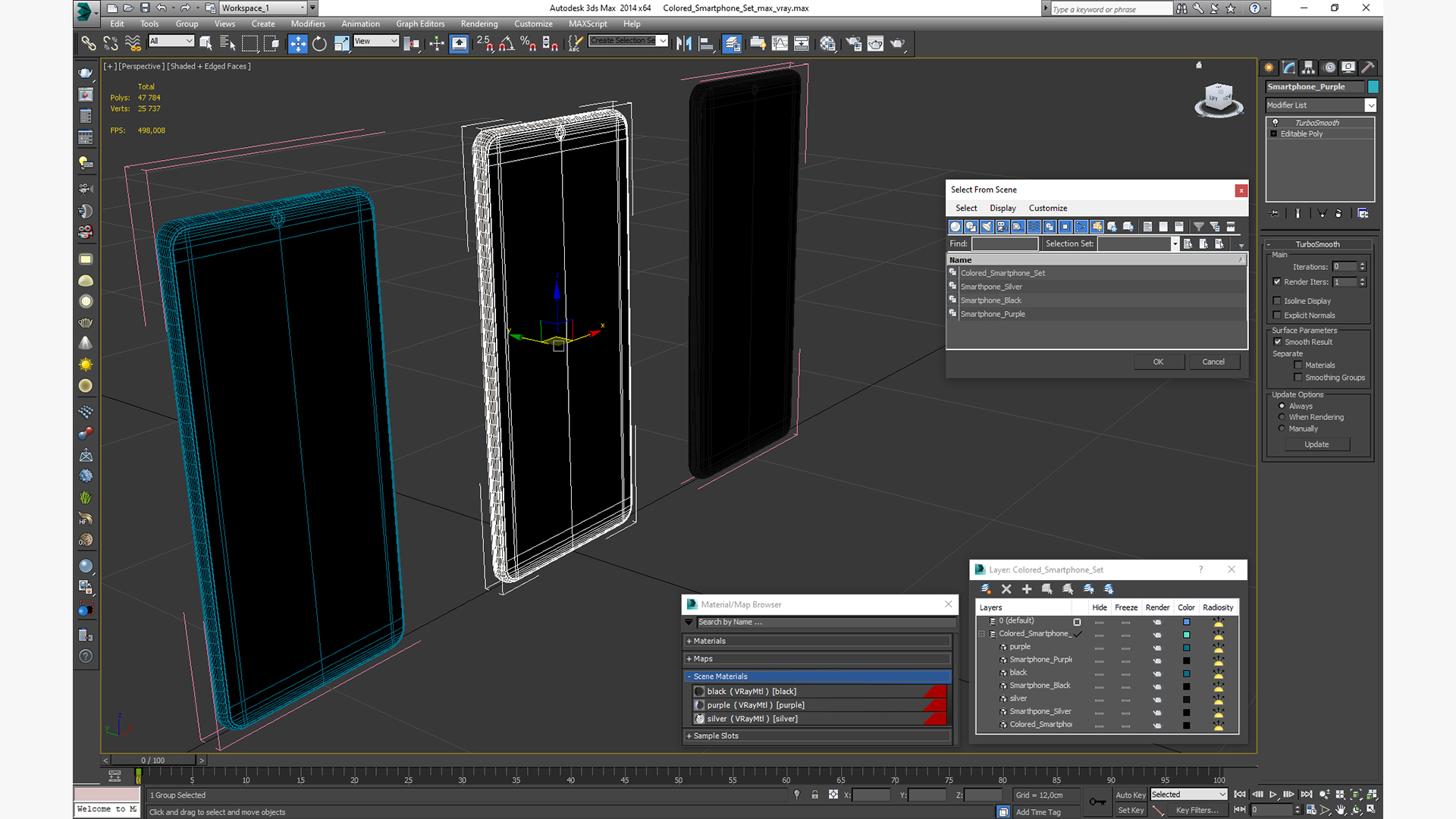Select the Always update radio button
This screenshot has width=1456, height=819.
[x=1282, y=406]
